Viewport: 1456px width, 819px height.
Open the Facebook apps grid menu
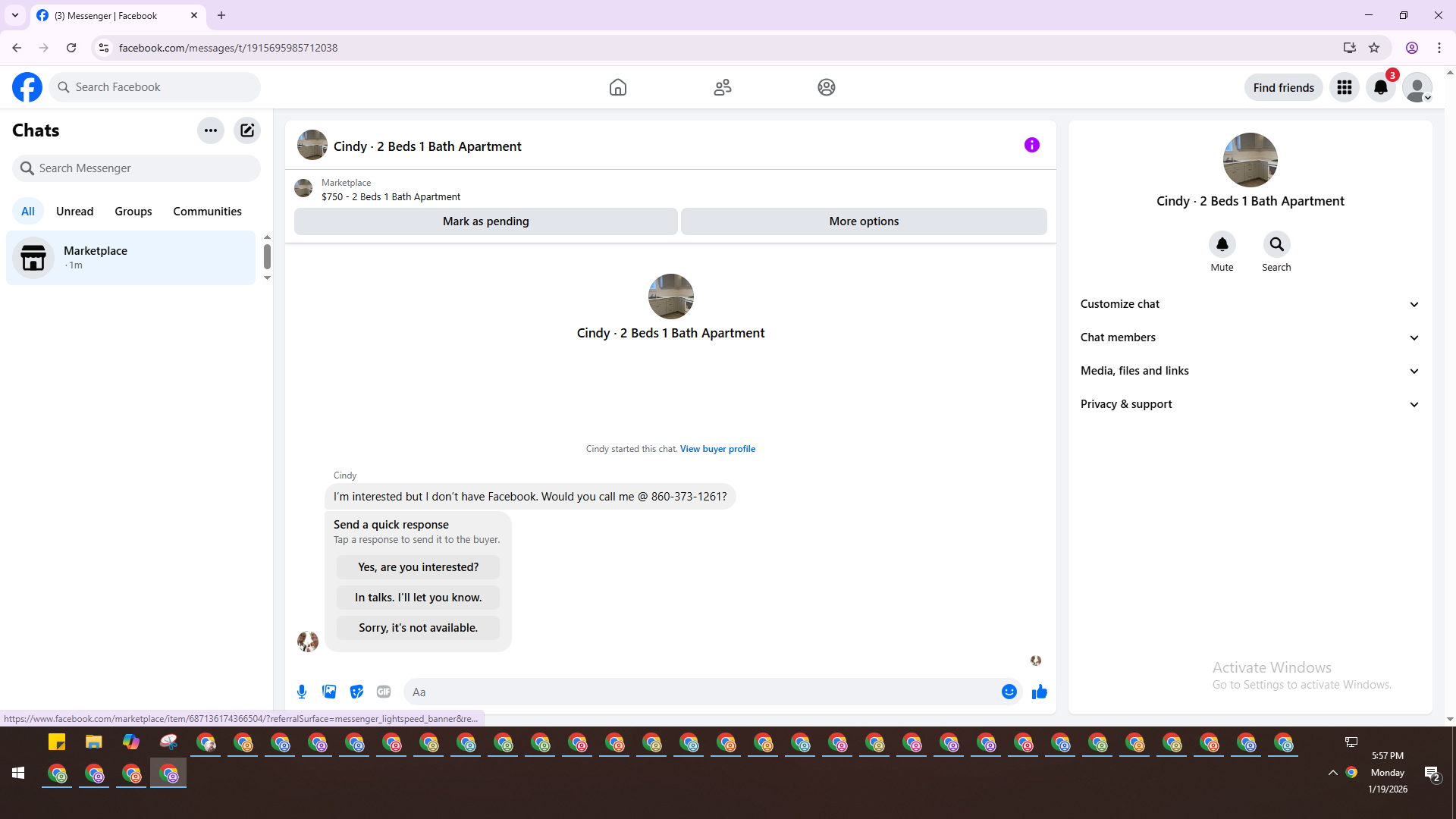coord(1344,87)
